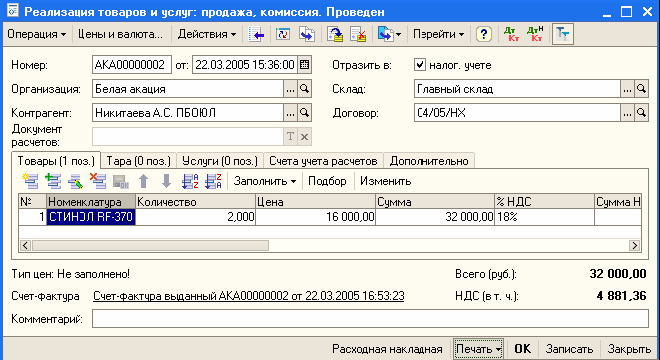Click the Расходная накладная button

click(387, 349)
